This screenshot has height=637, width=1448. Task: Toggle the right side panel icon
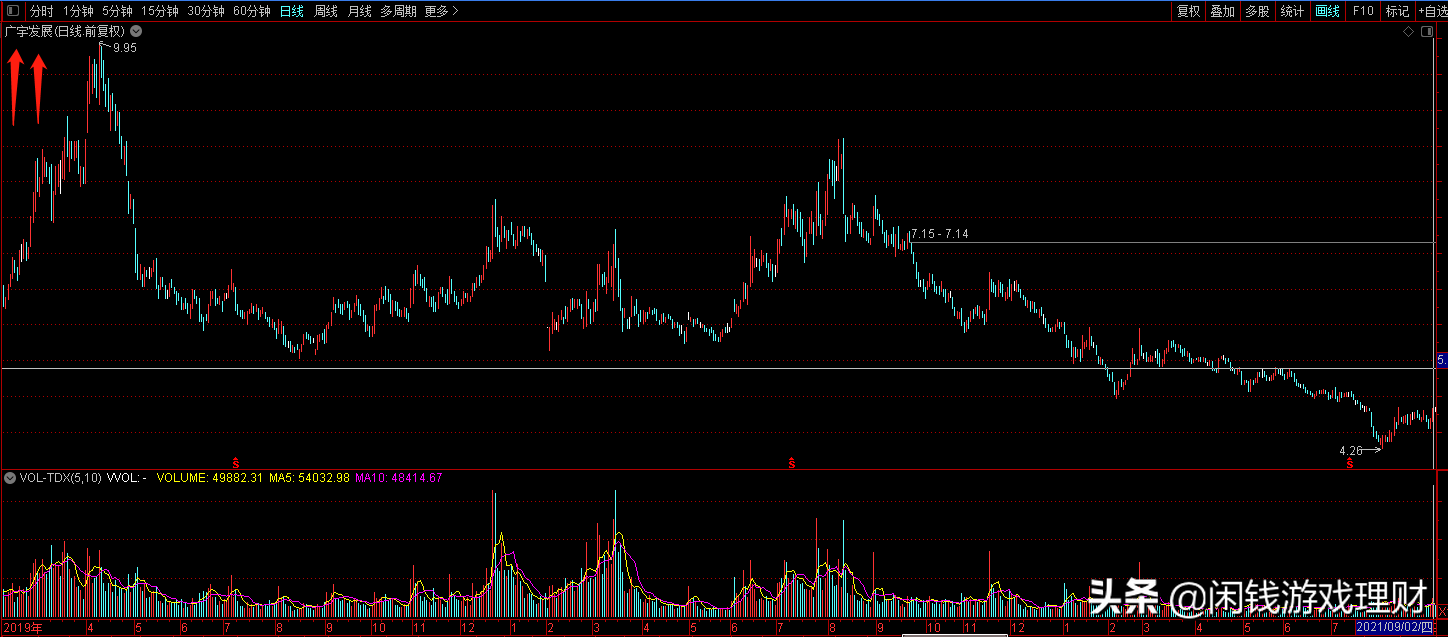click(x=1425, y=32)
